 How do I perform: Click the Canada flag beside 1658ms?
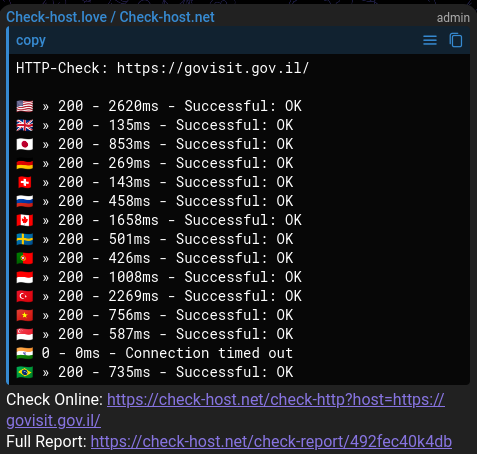coord(25,220)
